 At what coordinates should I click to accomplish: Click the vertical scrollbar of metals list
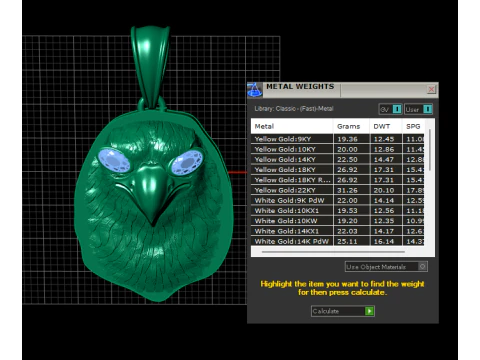pyautogui.click(x=430, y=150)
